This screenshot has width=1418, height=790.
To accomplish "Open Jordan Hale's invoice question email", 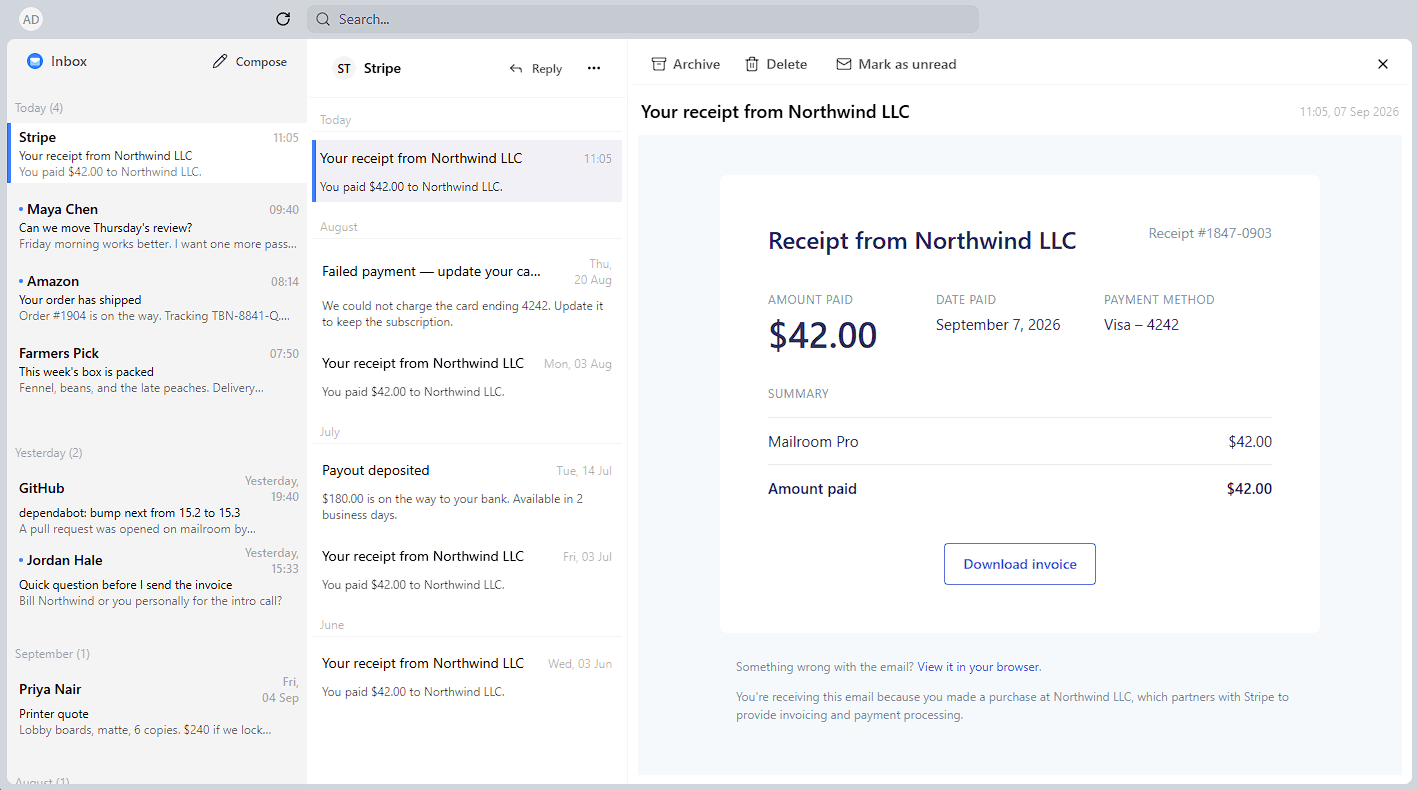I will pyautogui.click(x=158, y=578).
